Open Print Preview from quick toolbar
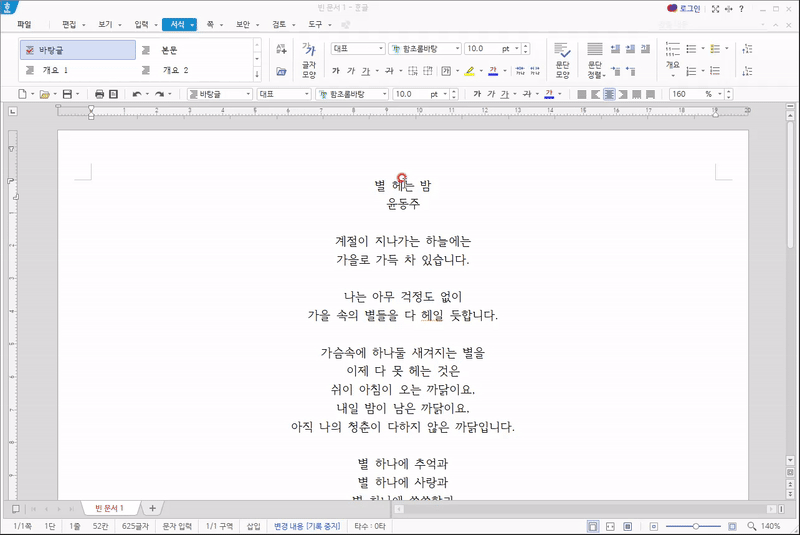Viewport: 800px width, 535px height. [113, 94]
